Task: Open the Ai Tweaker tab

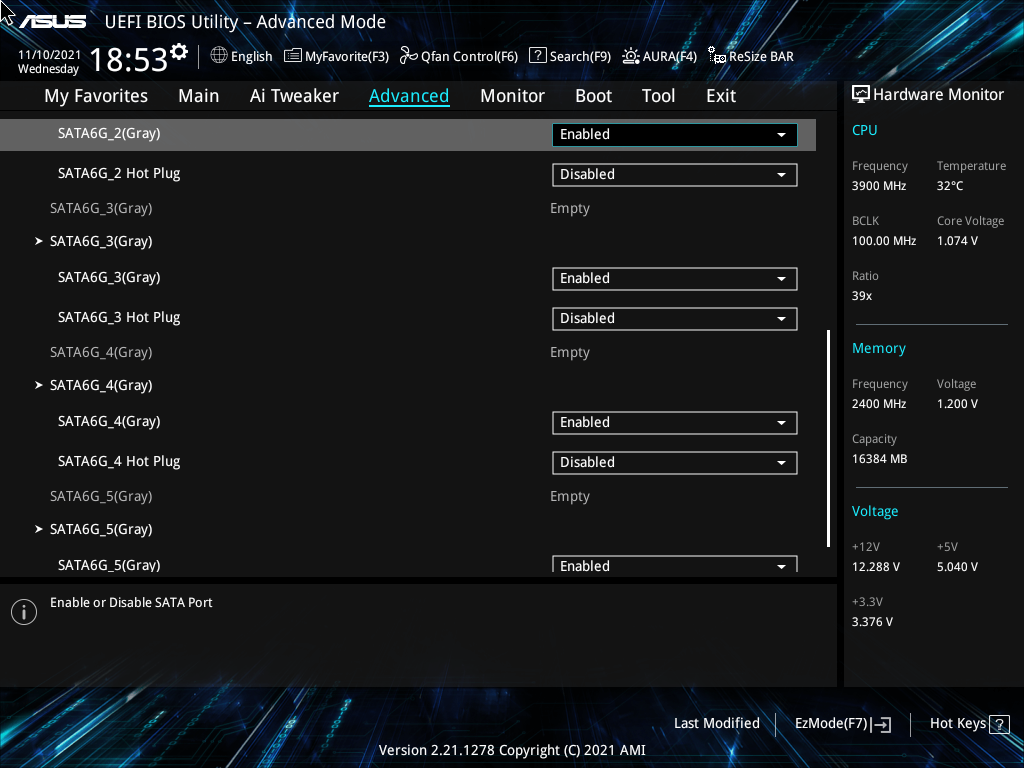Action: click(x=294, y=96)
